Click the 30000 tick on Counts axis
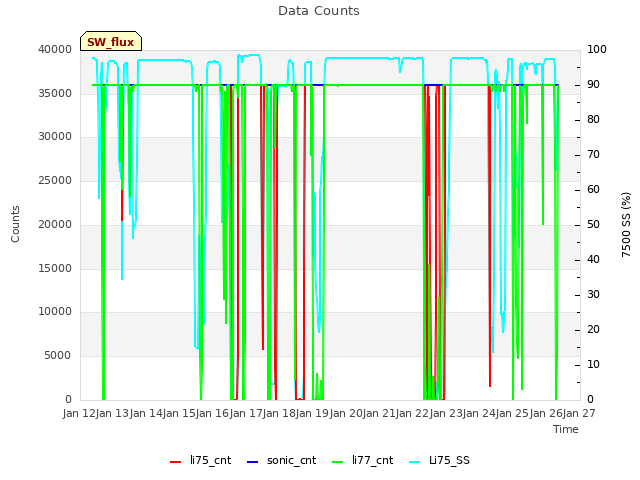The height and width of the screenshot is (480, 640). pyautogui.click(x=55, y=136)
